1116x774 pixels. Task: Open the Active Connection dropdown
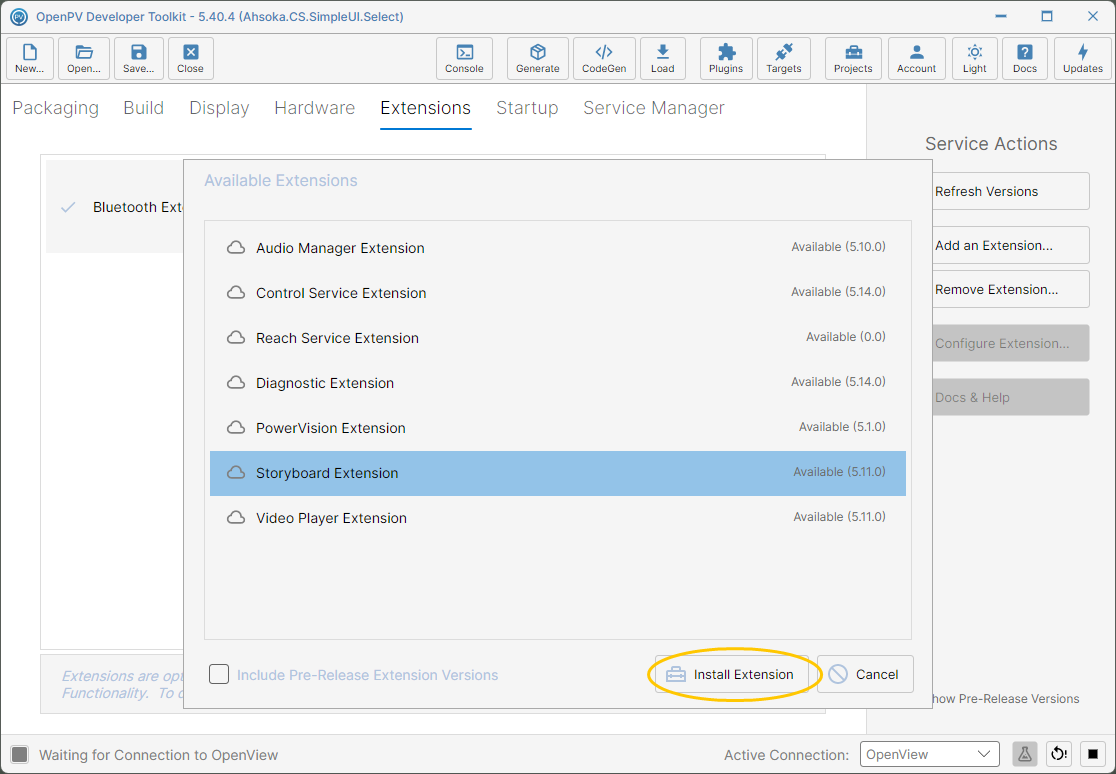click(930, 754)
